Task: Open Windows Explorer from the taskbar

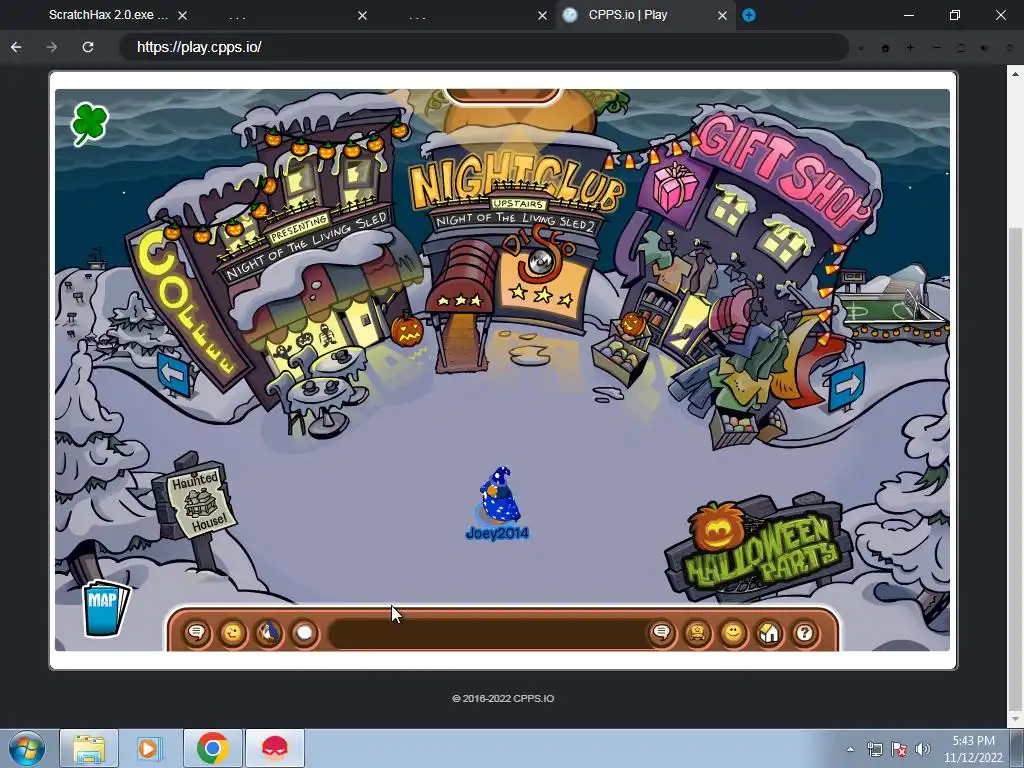Action: tap(89, 748)
